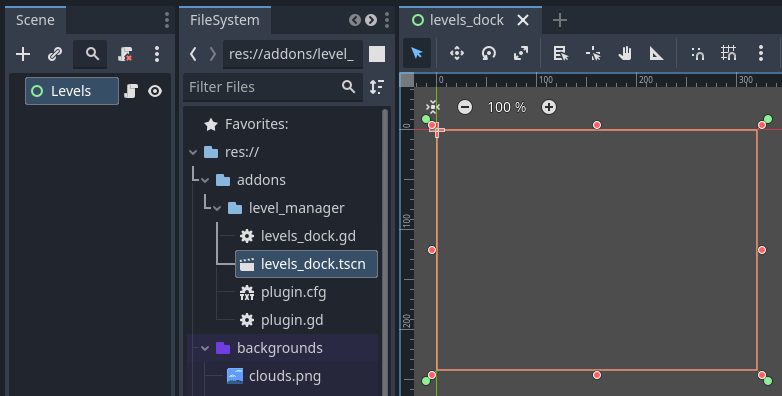Toggle FileSystem split view mode

coord(377,54)
